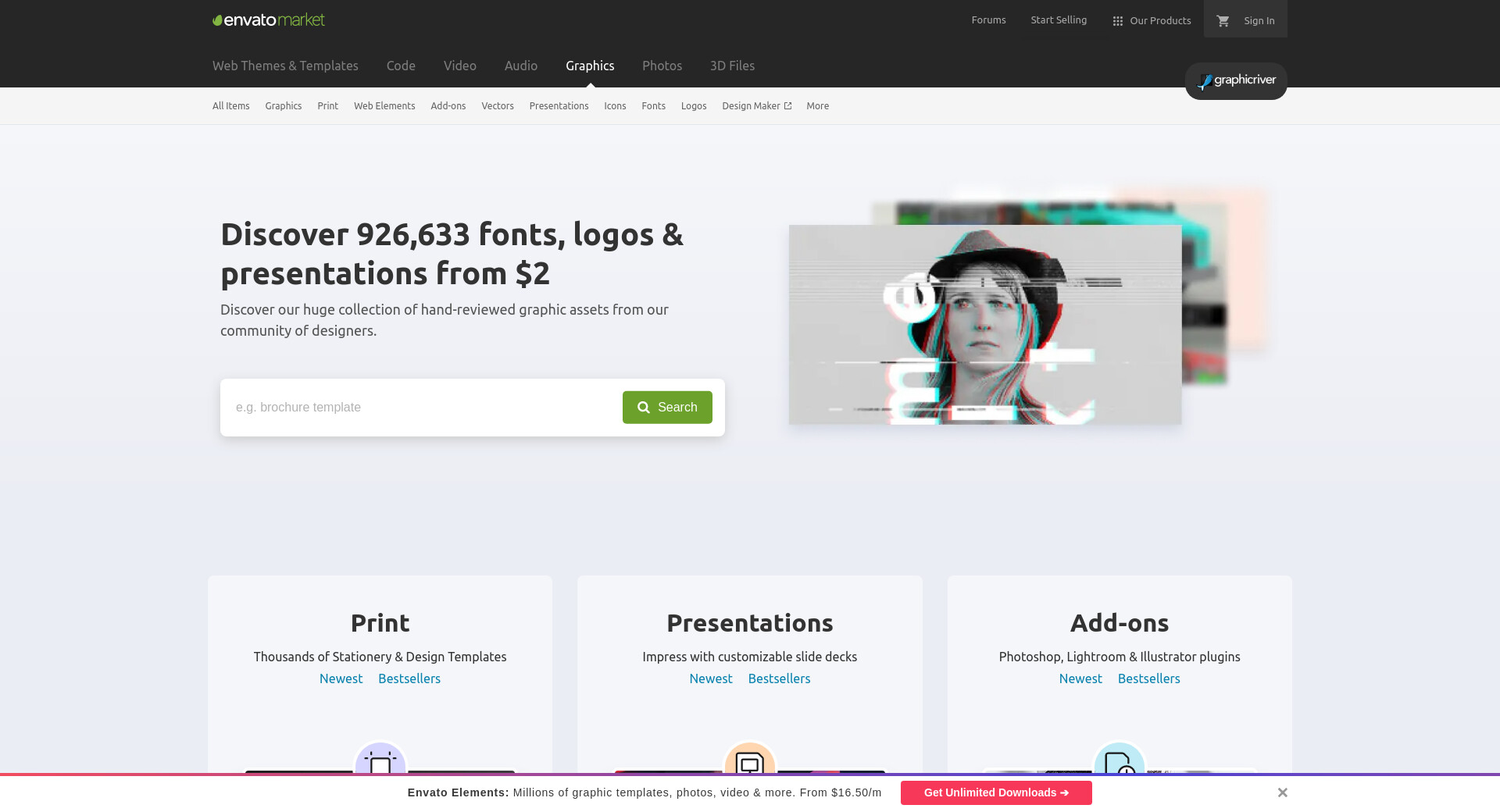The image size is (1500, 812).
Task: Open Bestsellers under Print
Action: [409, 678]
